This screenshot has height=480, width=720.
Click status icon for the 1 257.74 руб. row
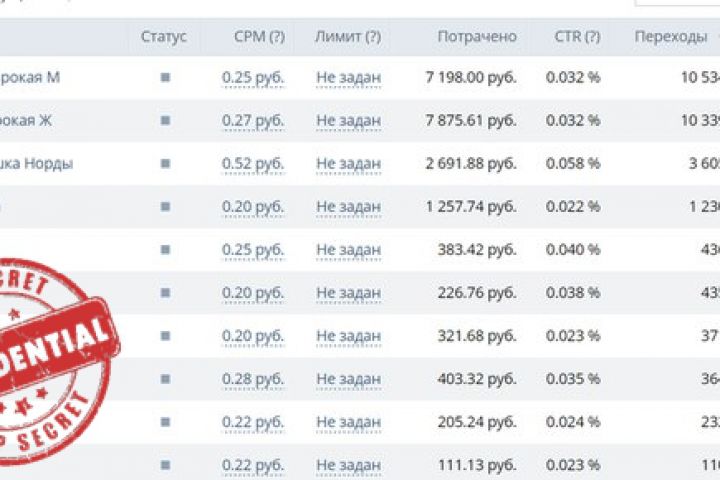(165, 206)
